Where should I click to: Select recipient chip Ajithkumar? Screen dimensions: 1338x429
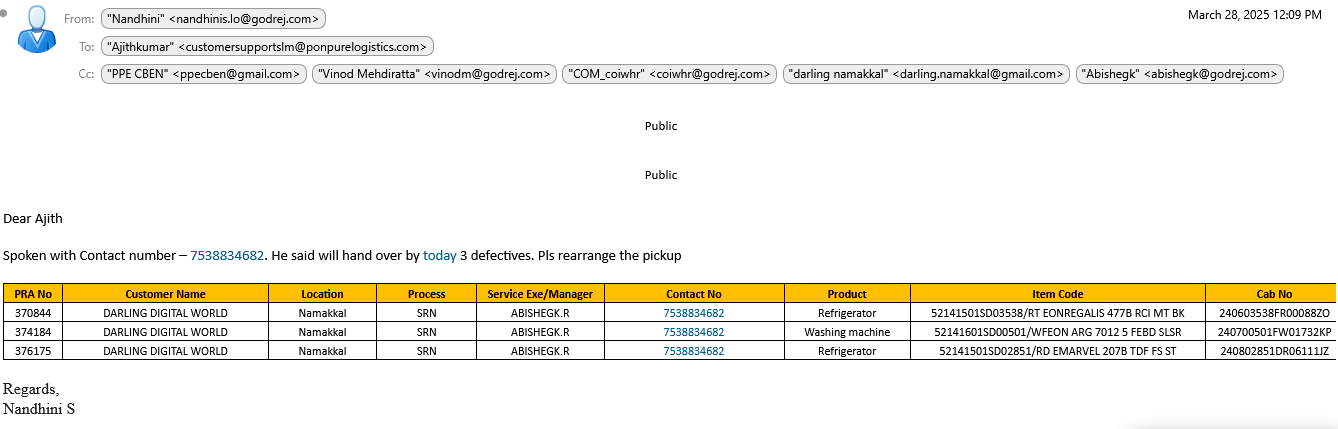pos(267,46)
